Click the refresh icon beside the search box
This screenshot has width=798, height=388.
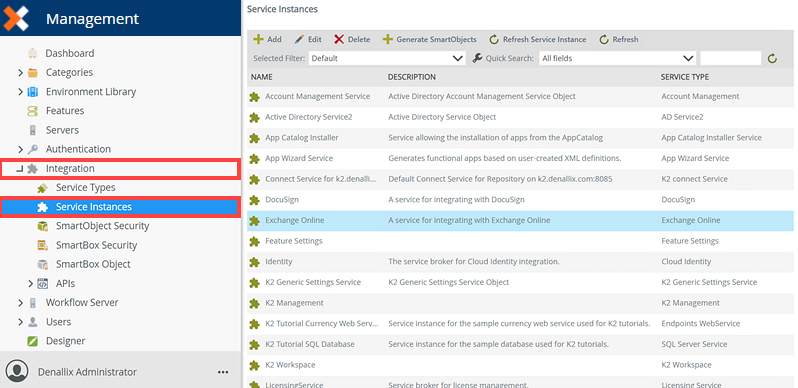click(x=773, y=59)
